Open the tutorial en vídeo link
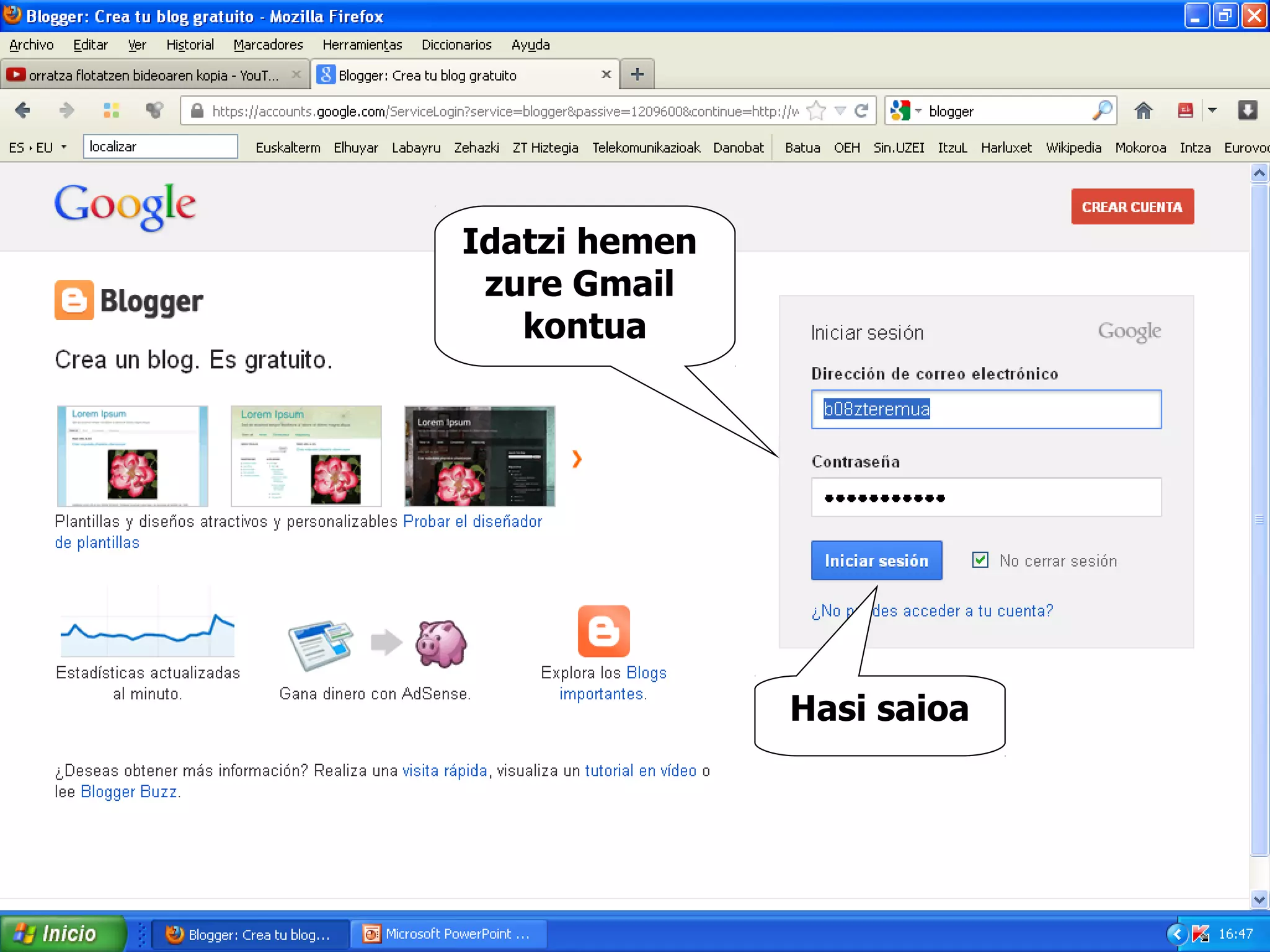 pos(641,770)
